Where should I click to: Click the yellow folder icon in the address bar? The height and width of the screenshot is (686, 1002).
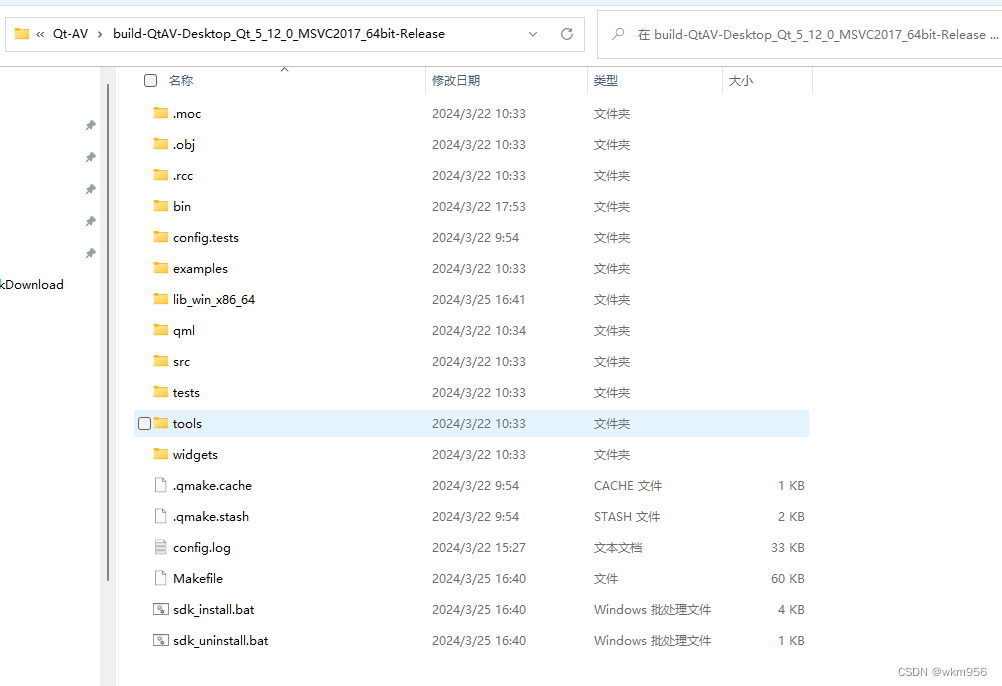[x=21, y=33]
